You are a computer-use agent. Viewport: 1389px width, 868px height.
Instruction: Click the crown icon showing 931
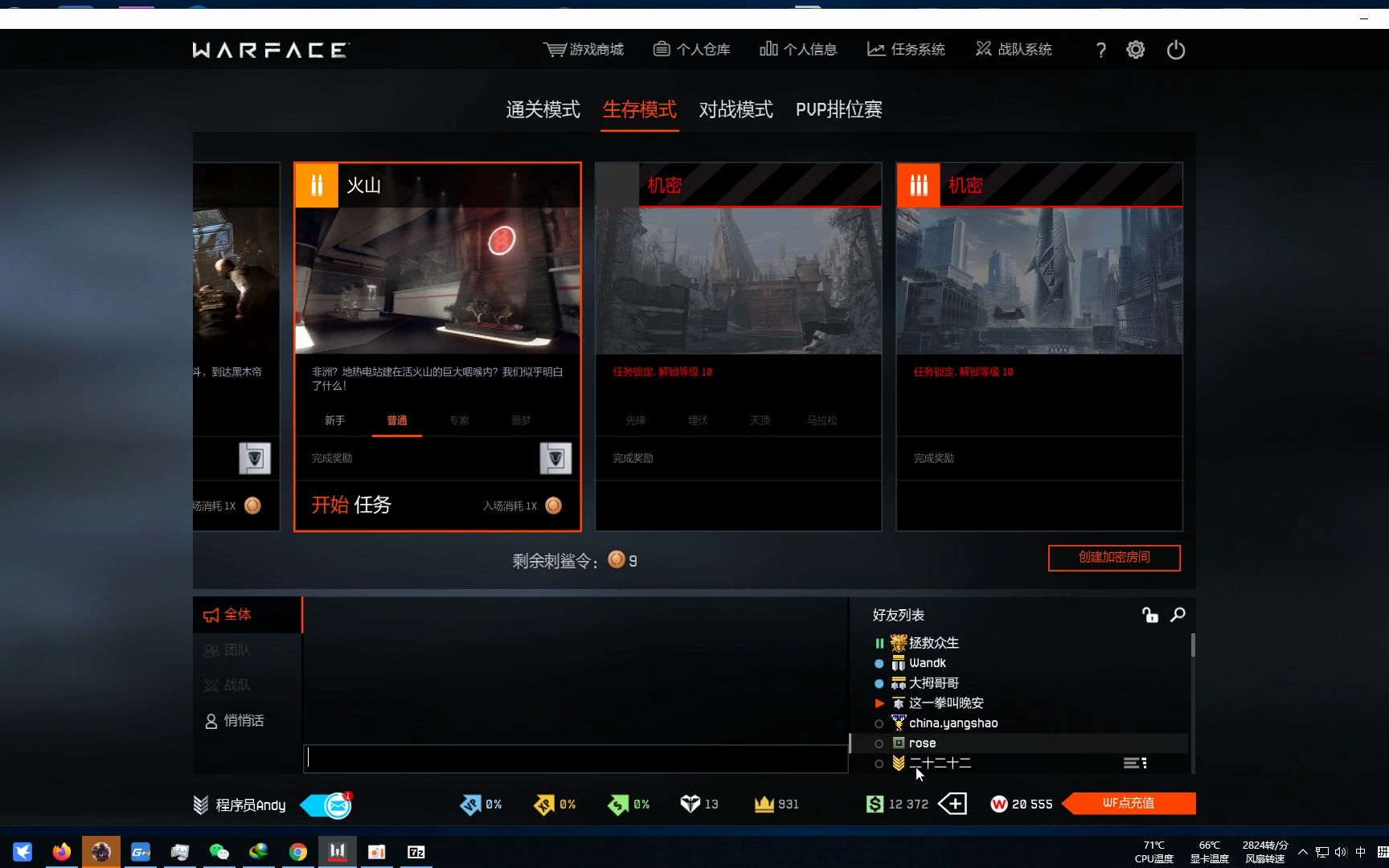[x=764, y=804]
